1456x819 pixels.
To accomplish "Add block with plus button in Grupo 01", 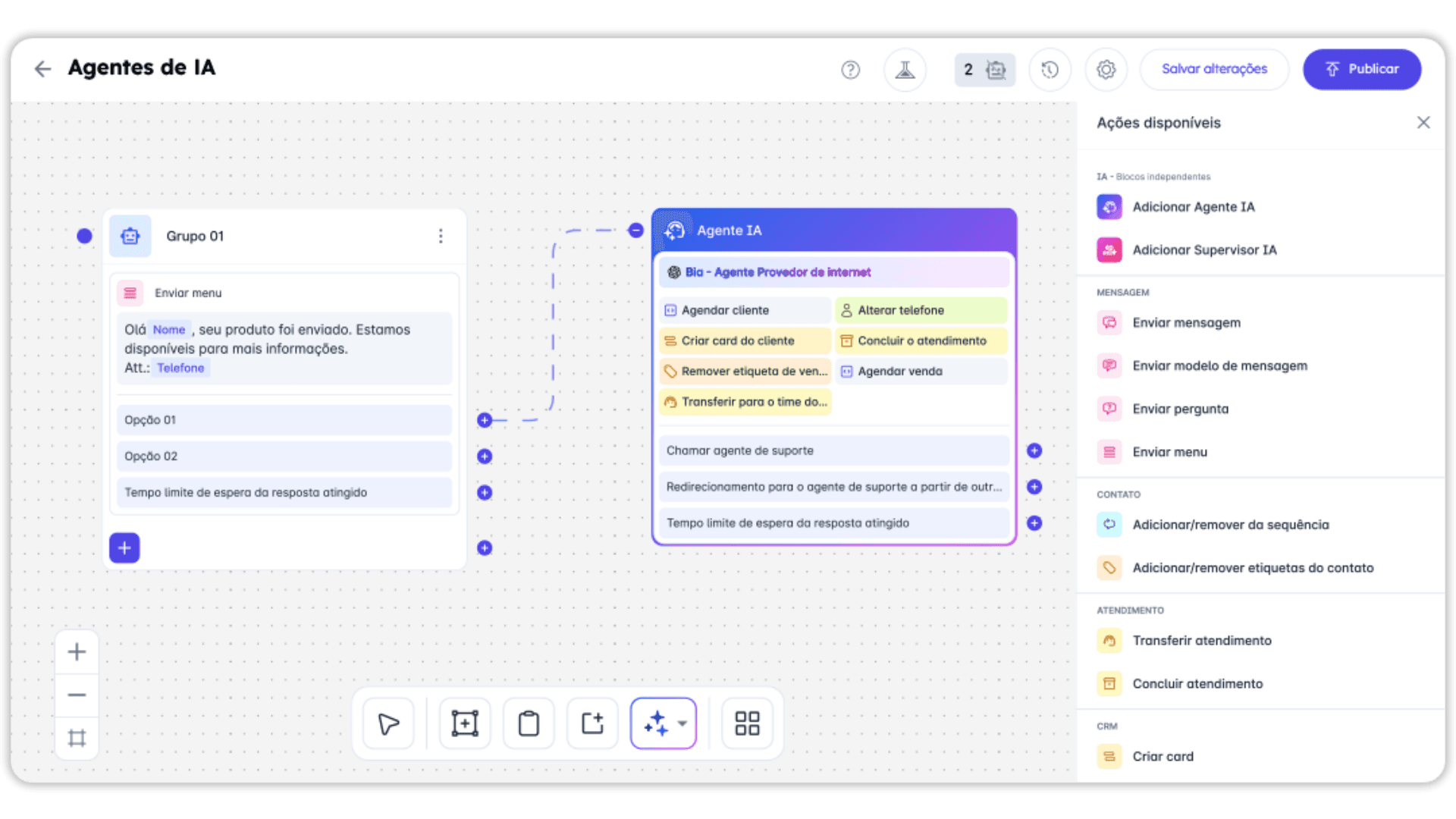I will [124, 548].
